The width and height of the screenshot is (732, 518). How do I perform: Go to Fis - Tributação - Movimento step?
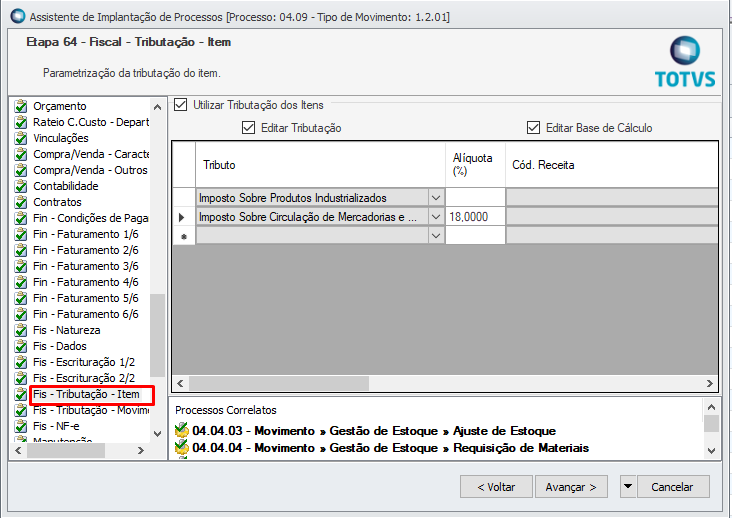pyautogui.click(x=91, y=410)
